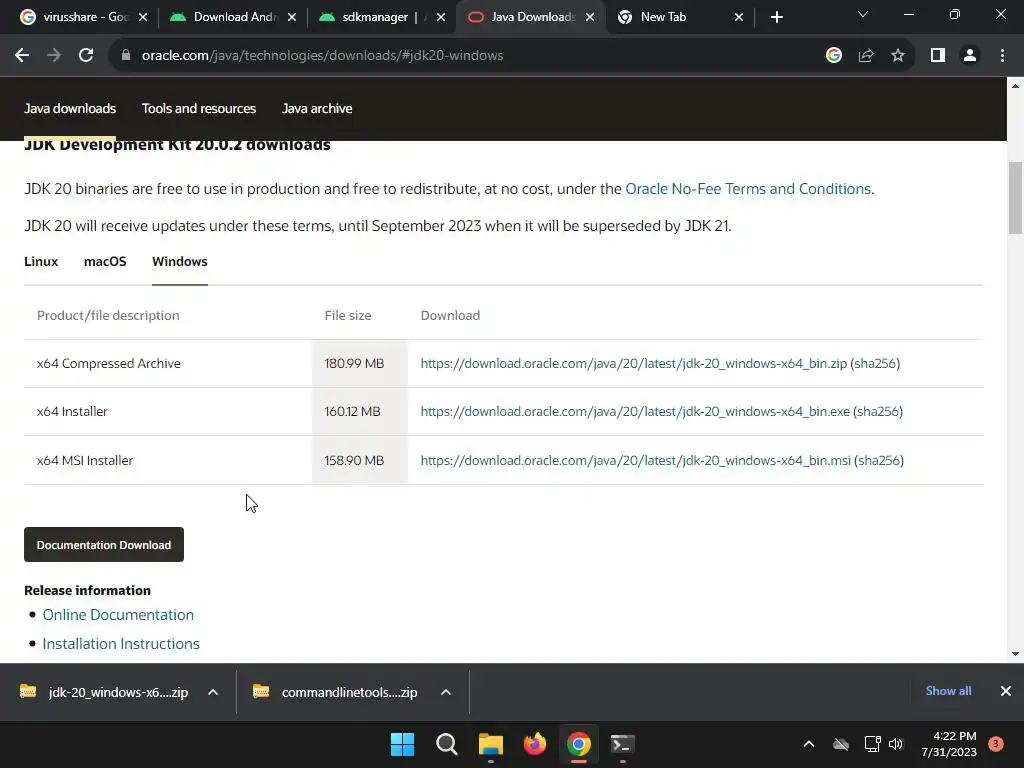Expand options for commandlinetools download
The image size is (1024, 768).
446,692
